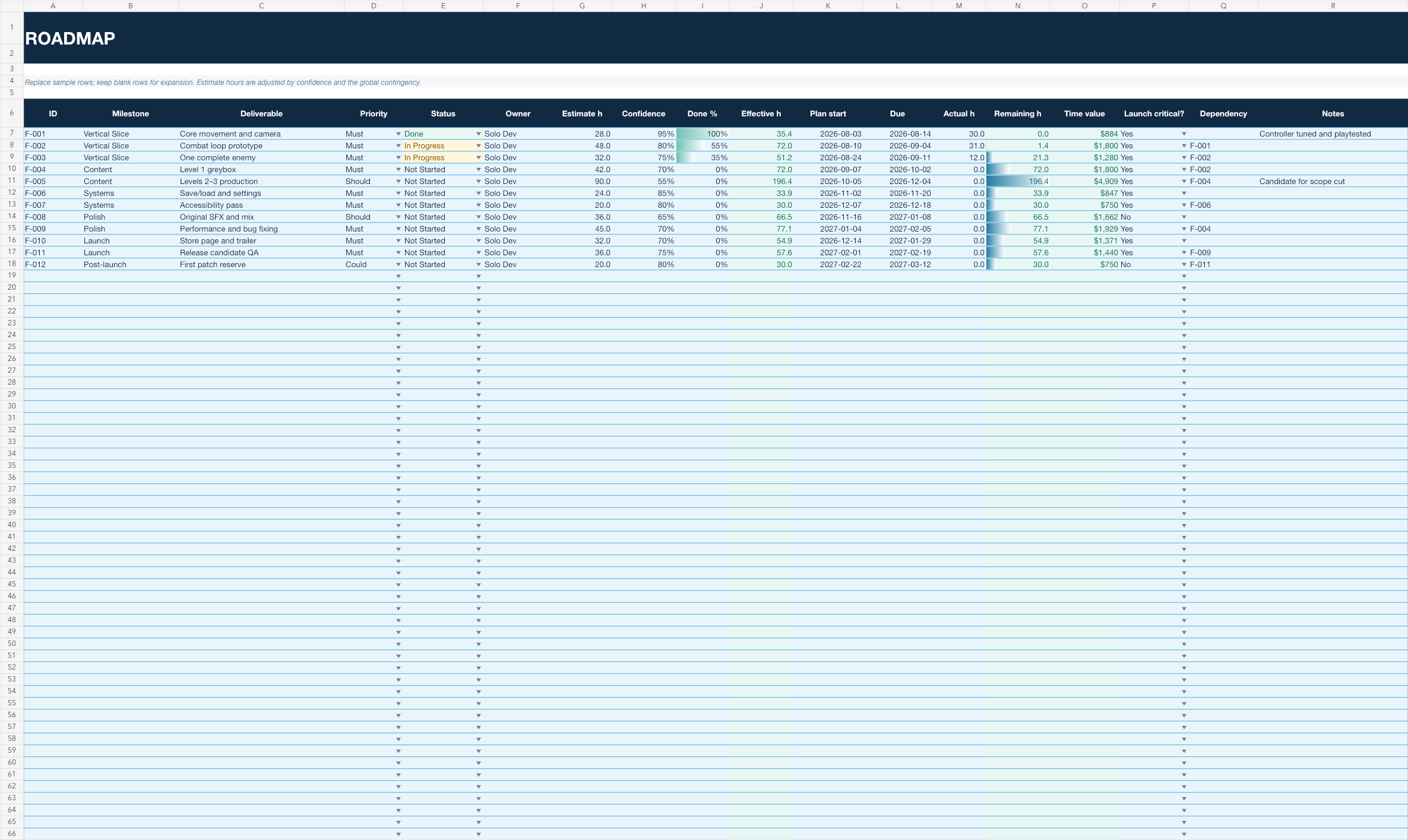Select cell with ID F-007
The image size is (1408, 840).
[53, 205]
